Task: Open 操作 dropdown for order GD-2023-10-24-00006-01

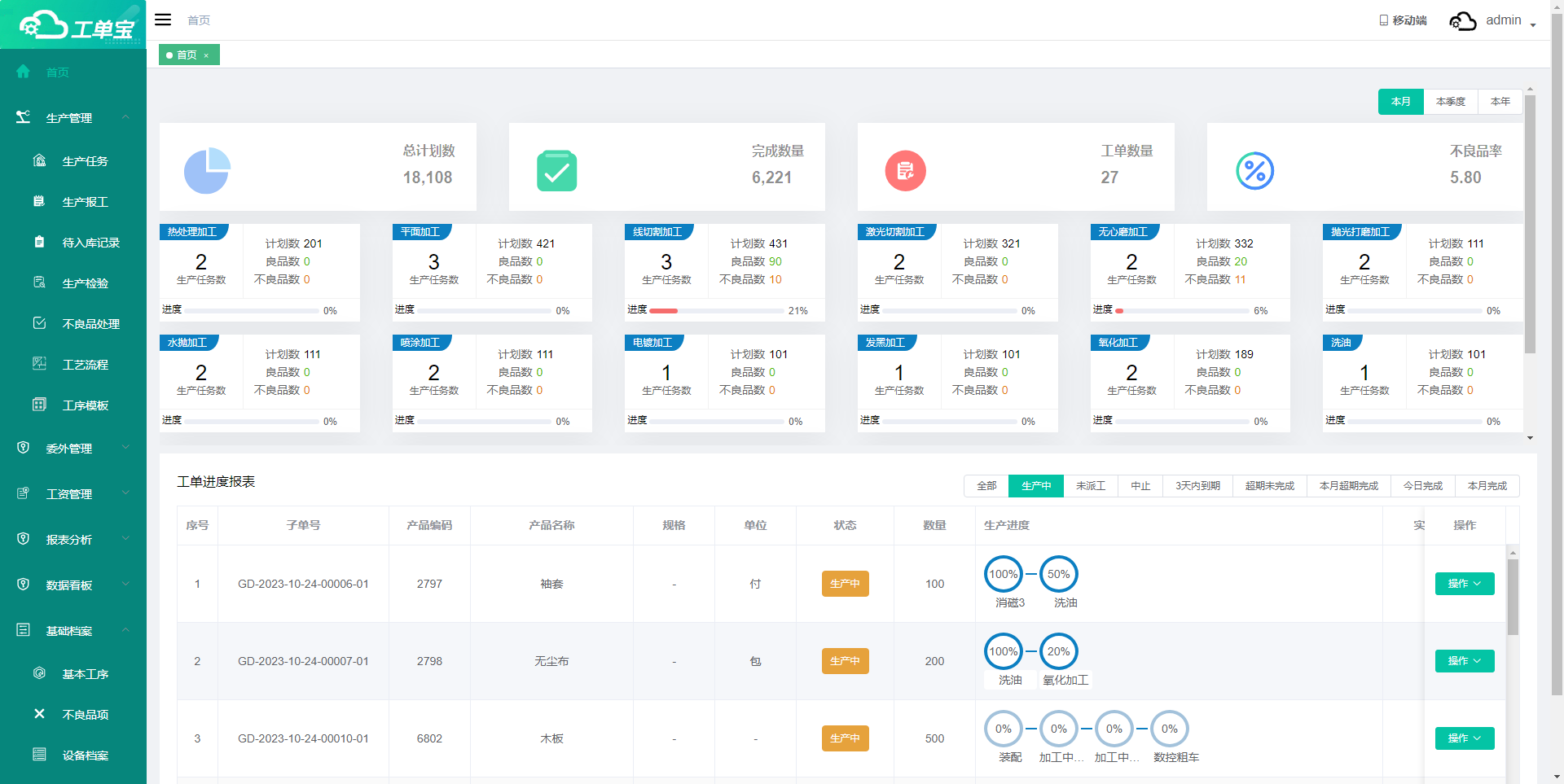Action: click(1464, 584)
